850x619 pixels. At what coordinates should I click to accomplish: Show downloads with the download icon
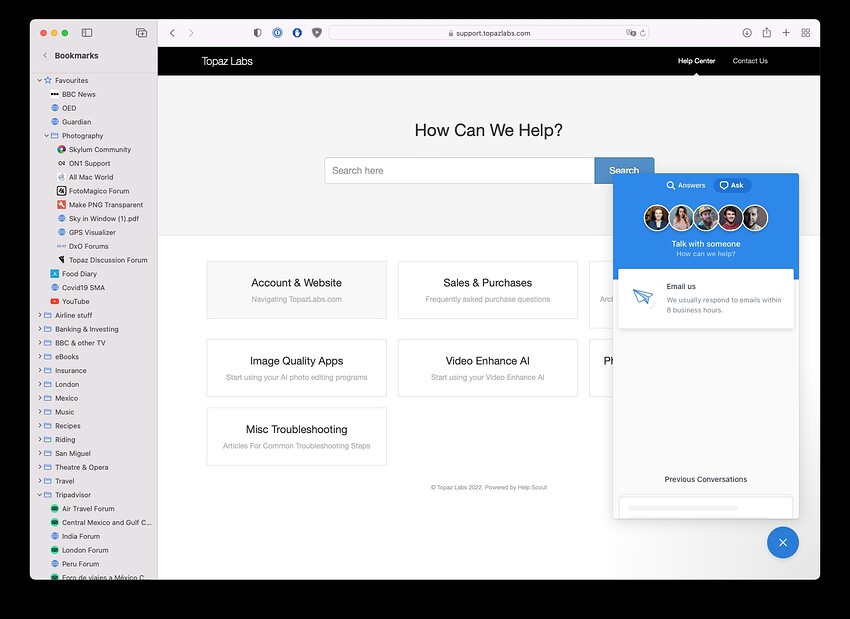click(x=747, y=33)
